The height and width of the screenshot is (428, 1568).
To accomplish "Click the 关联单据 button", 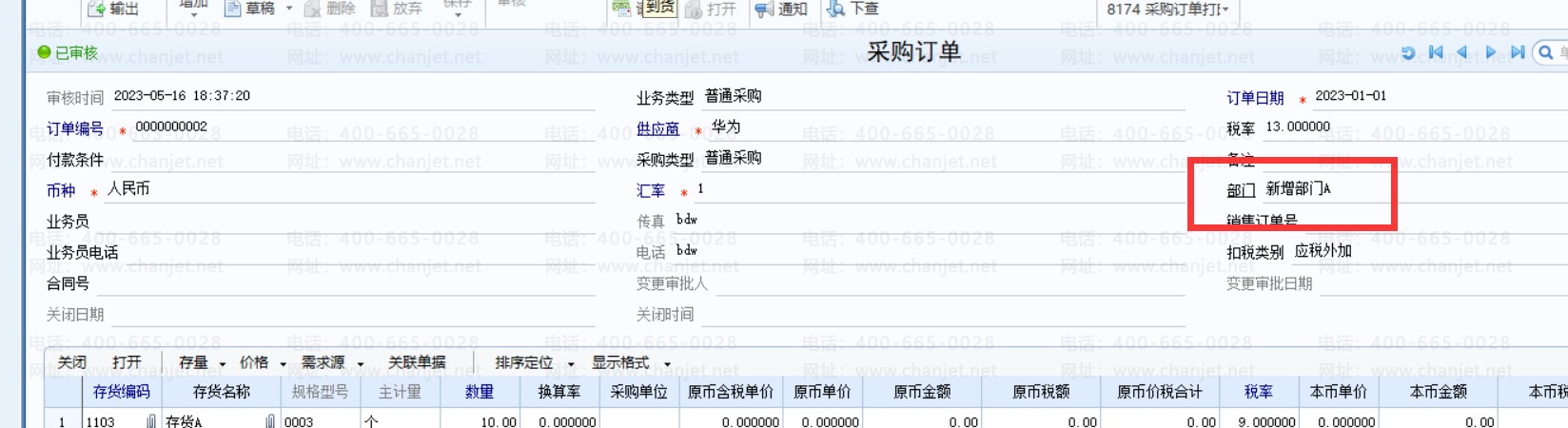I will pyautogui.click(x=417, y=362).
